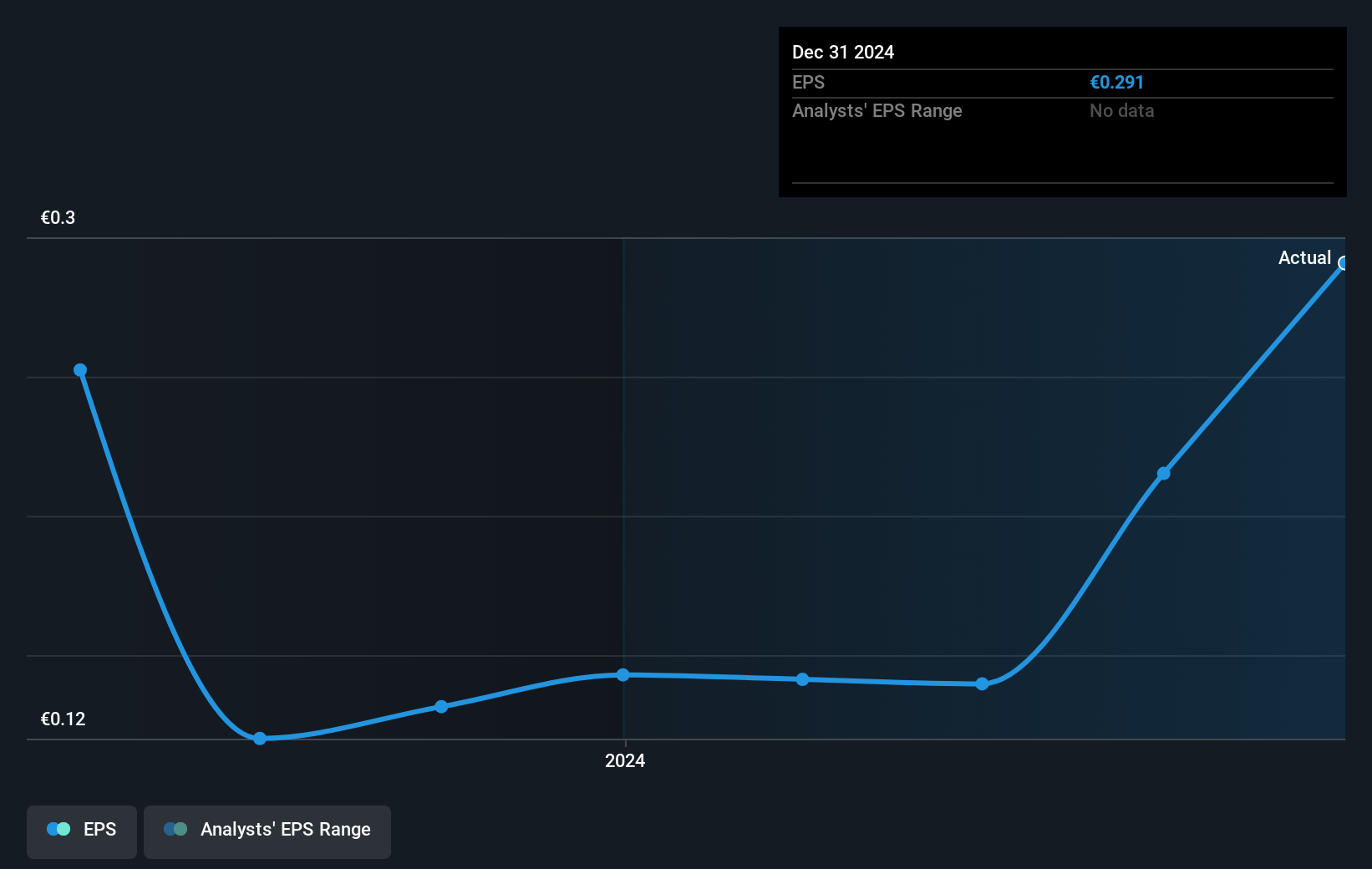Select the third EPS data point before 2024
1372x869 pixels.
tap(441, 706)
